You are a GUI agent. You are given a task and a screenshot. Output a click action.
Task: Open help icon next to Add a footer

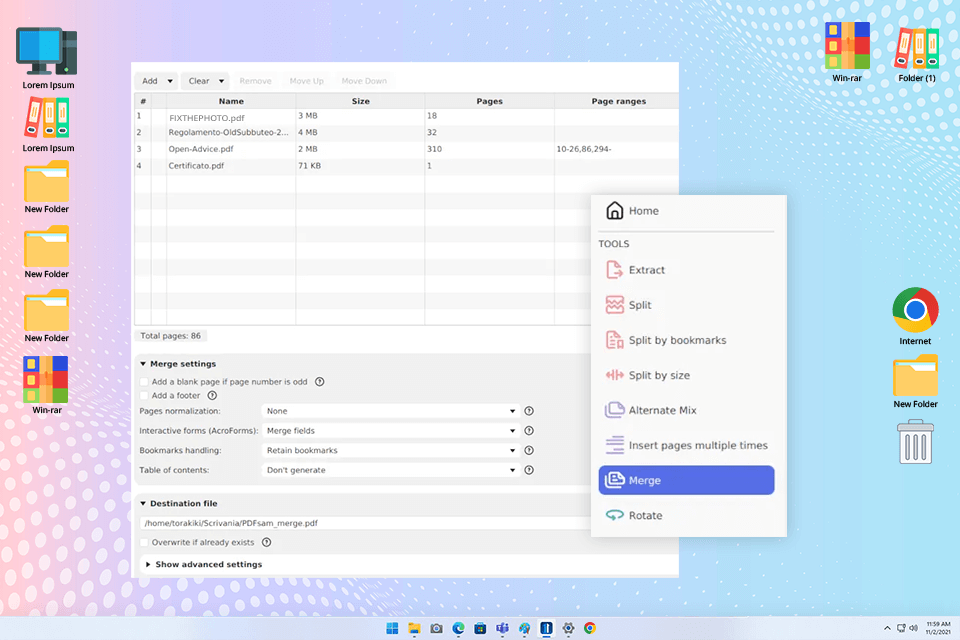212,396
